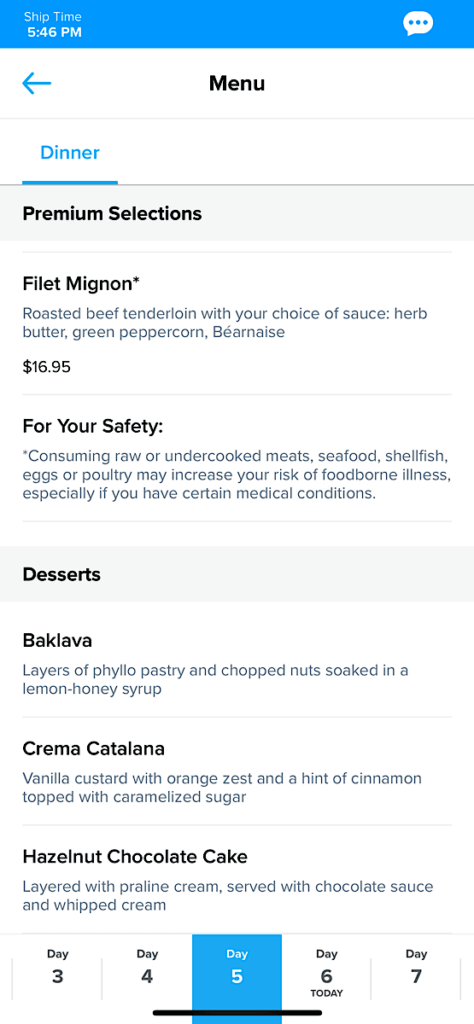Tap the Ship Time clock display
Image resolution: width=474 pixels, height=1024 pixels.
click(x=54, y=24)
